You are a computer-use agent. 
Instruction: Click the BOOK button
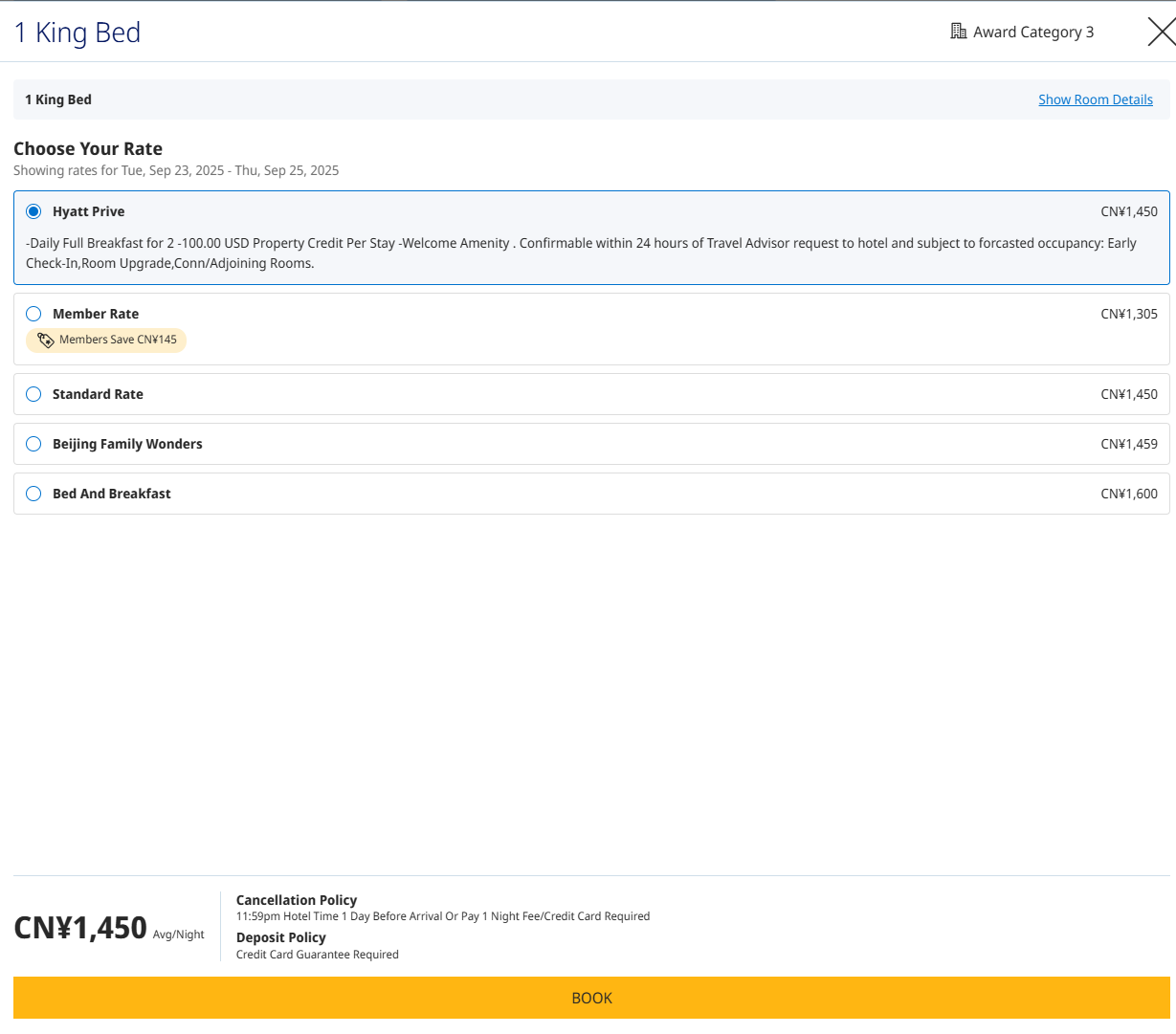pyautogui.click(x=591, y=998)
